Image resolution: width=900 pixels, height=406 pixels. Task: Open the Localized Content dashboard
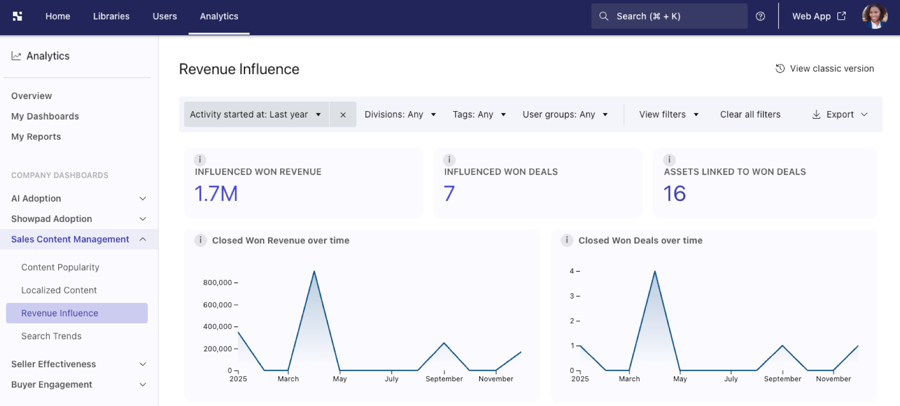click(x=59, y=291)
